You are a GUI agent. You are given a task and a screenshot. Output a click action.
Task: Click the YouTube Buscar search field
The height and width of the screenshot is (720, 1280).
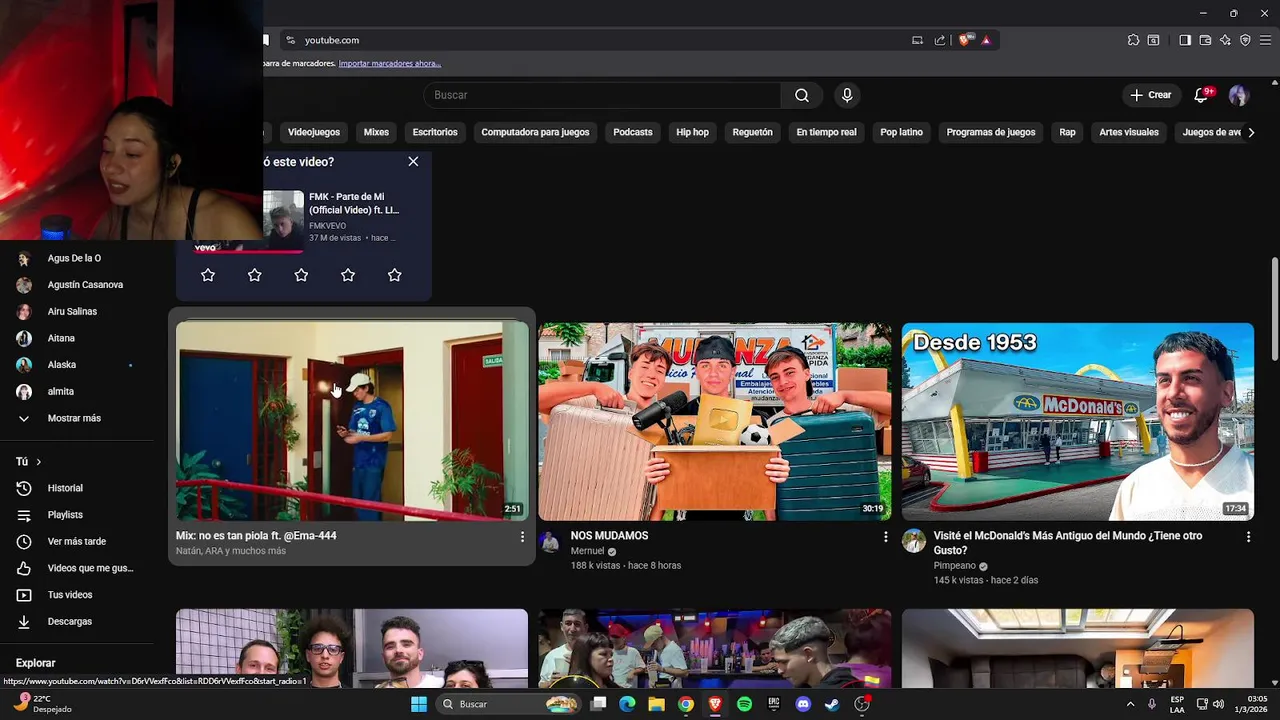(x=603, y=95)
